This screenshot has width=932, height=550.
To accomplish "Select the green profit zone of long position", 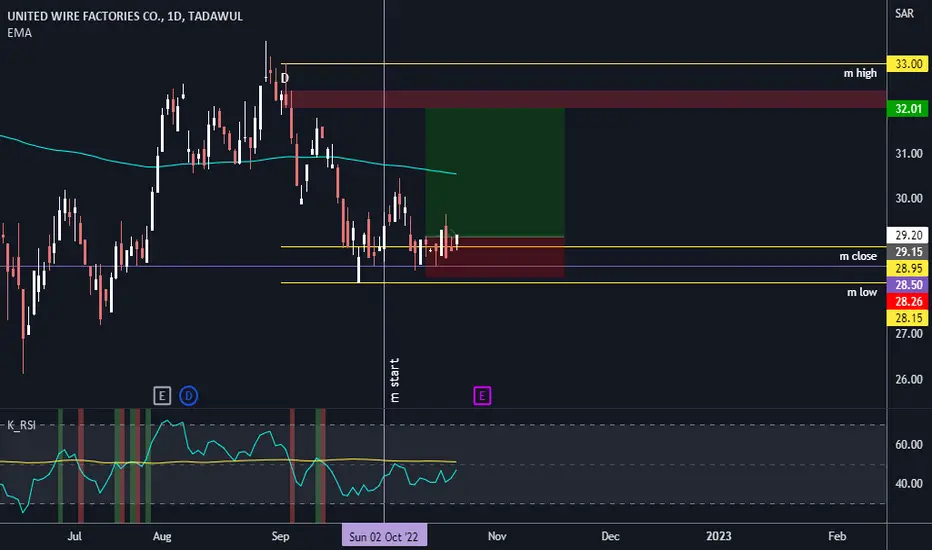I will click(x=495, y=172).
